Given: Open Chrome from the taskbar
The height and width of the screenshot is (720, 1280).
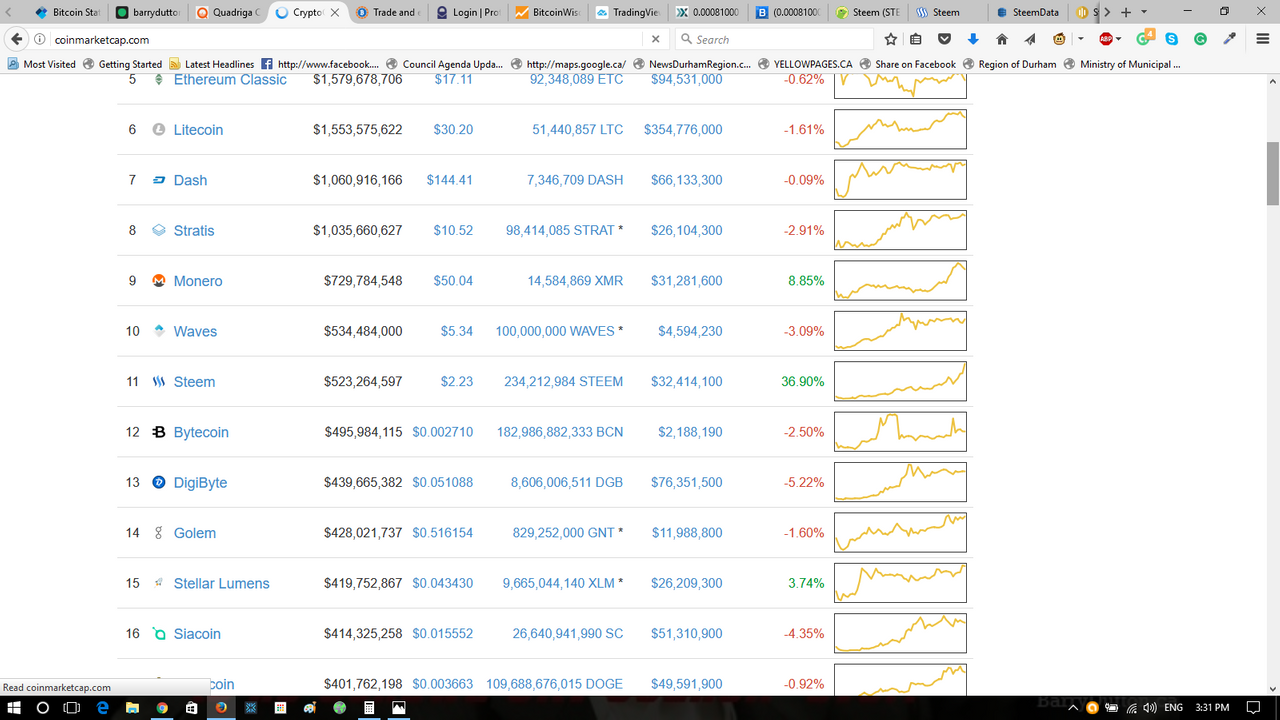Looking at the screenshot, I should (x=161, y=708).
